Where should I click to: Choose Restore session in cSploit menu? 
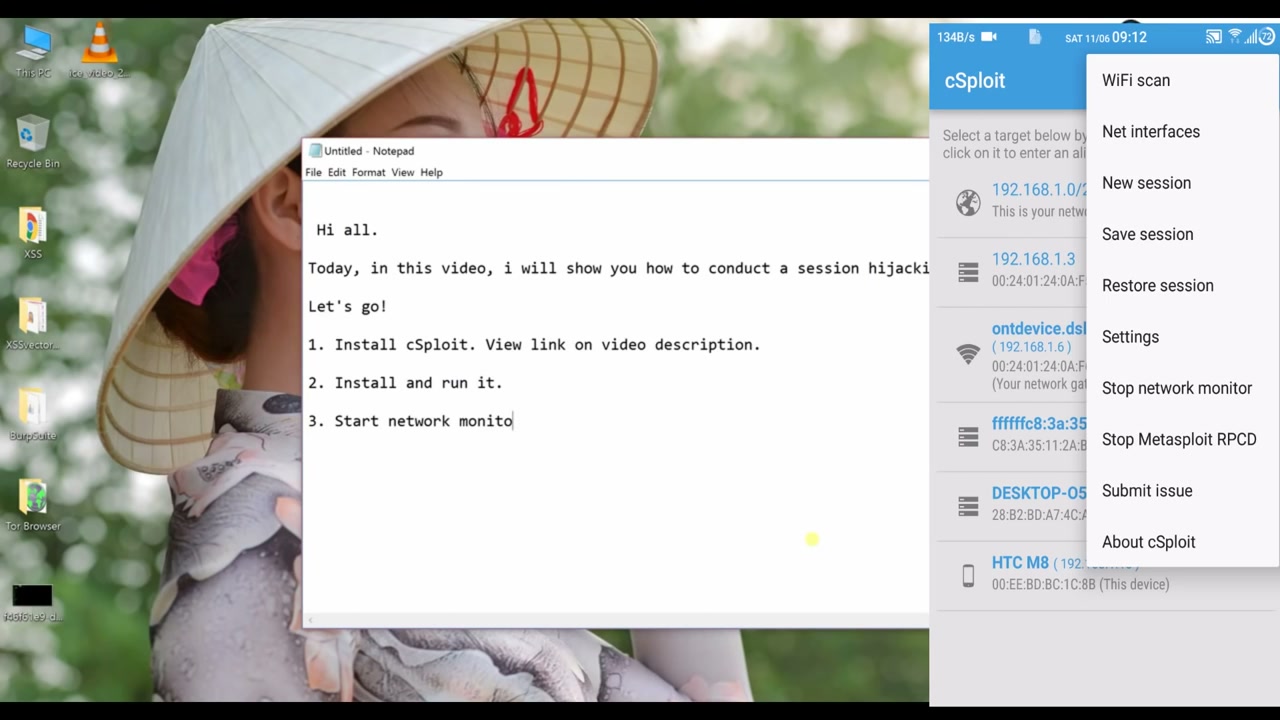pos(1182,285)
